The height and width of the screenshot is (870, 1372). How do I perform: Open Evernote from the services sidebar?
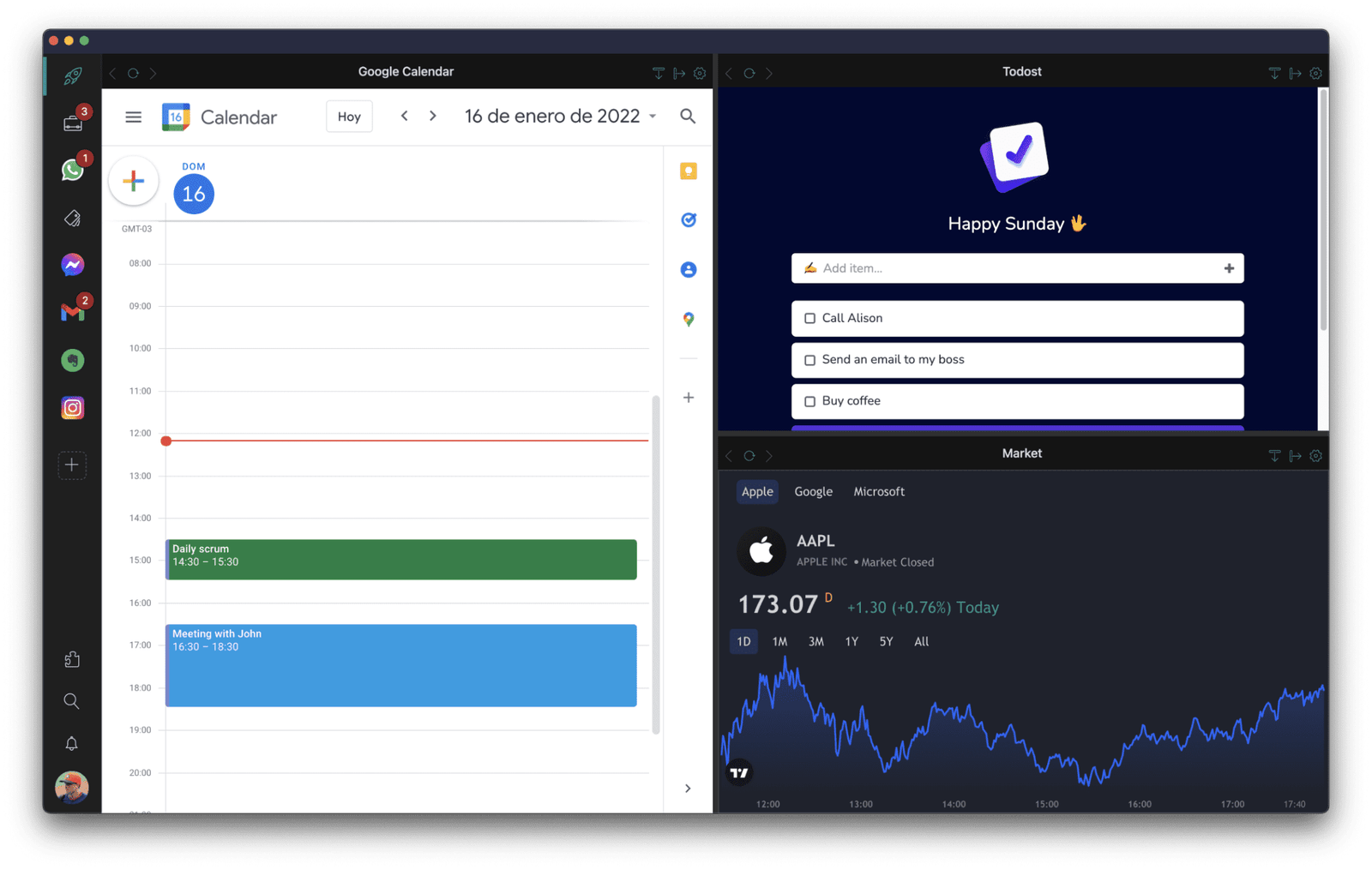pos(72,360)
